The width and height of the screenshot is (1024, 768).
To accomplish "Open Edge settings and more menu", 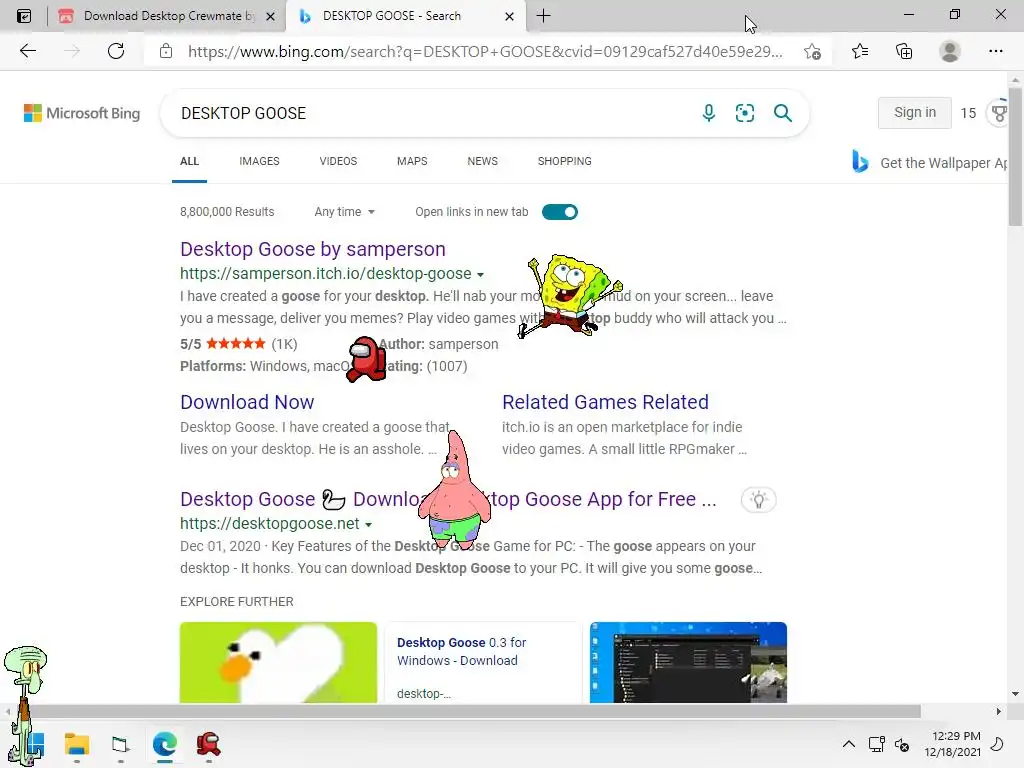I will pyautogui.click(x=995, y=51).
